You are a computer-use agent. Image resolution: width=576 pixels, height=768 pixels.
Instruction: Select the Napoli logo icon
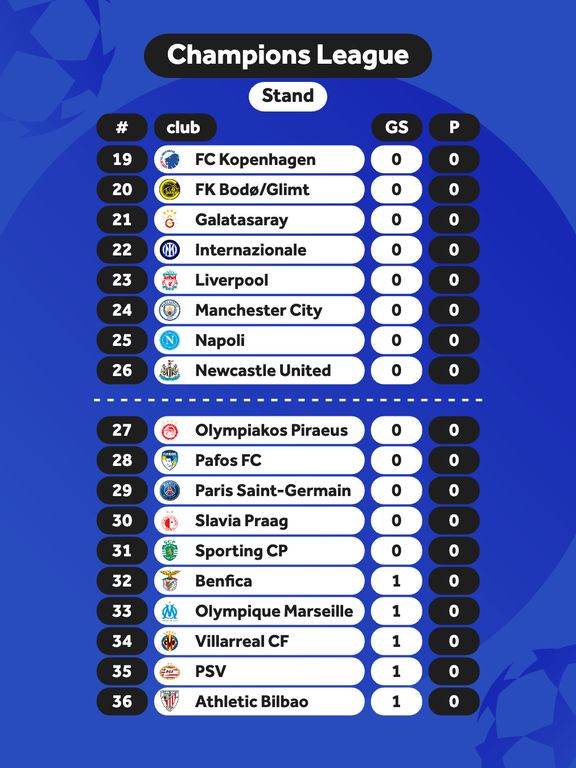pyautogui.click(x=170, y=340)
